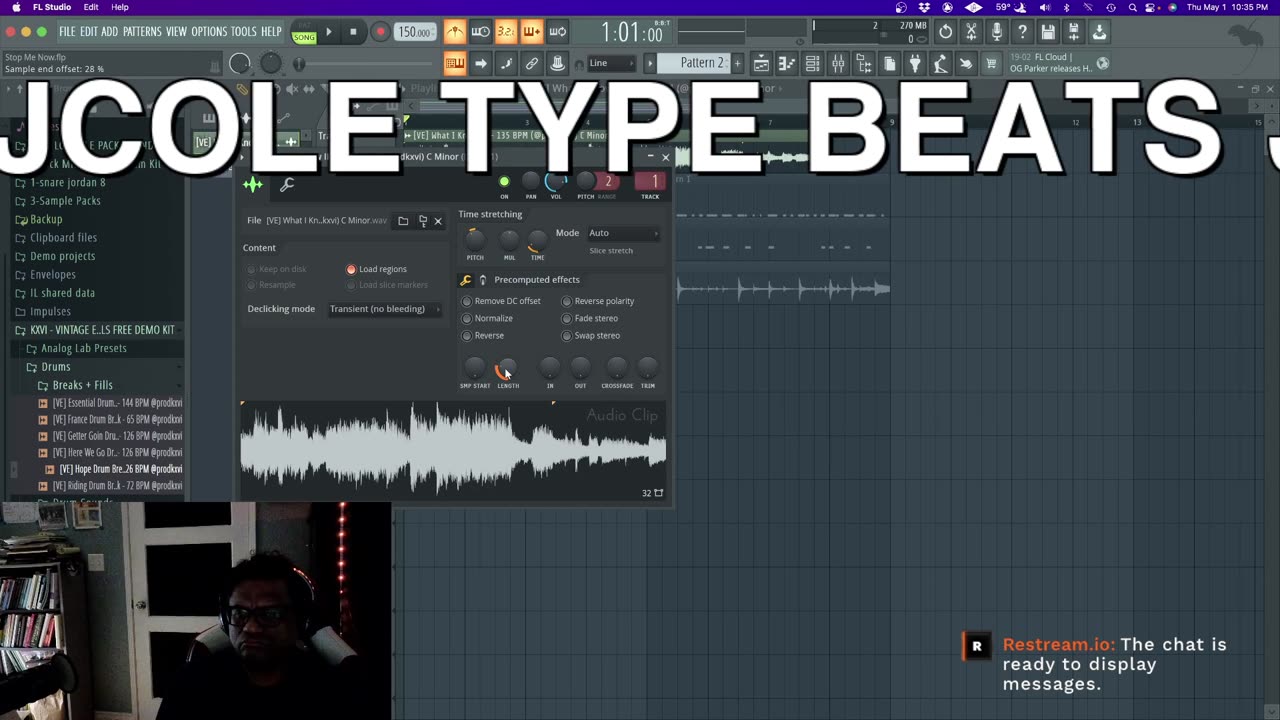Viewport: 1280px width, 720px height.
Task: Select the Hope Drum Break file in browser
Action: 119,469
